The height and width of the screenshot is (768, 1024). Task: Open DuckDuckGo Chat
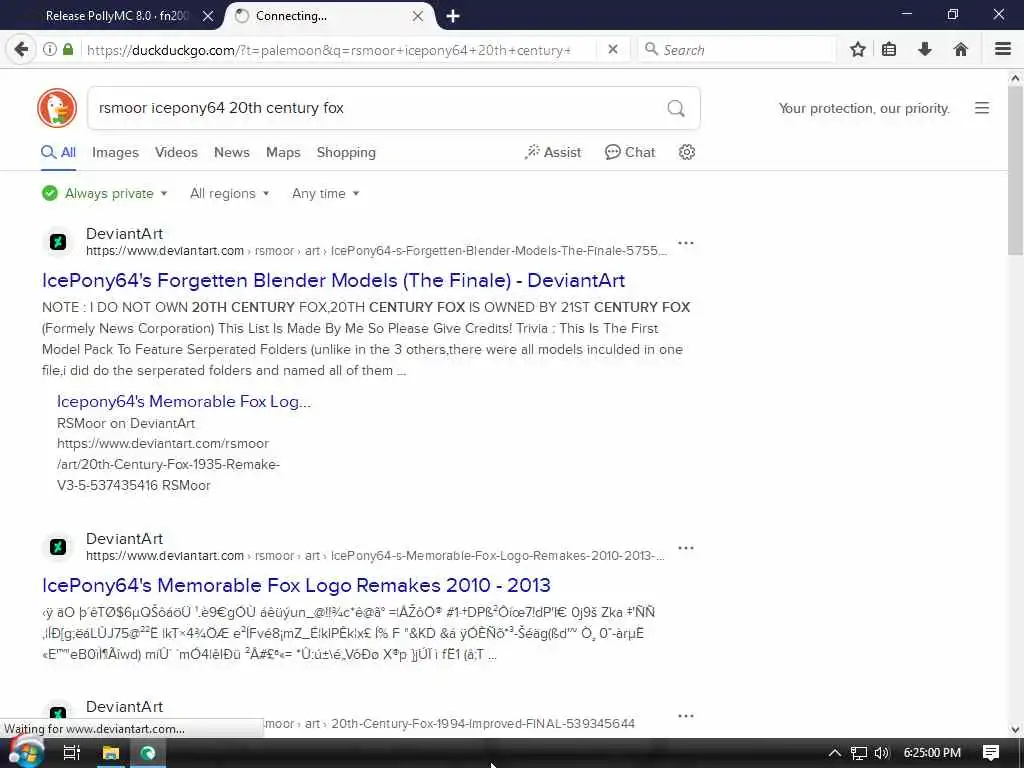(630, 152)
